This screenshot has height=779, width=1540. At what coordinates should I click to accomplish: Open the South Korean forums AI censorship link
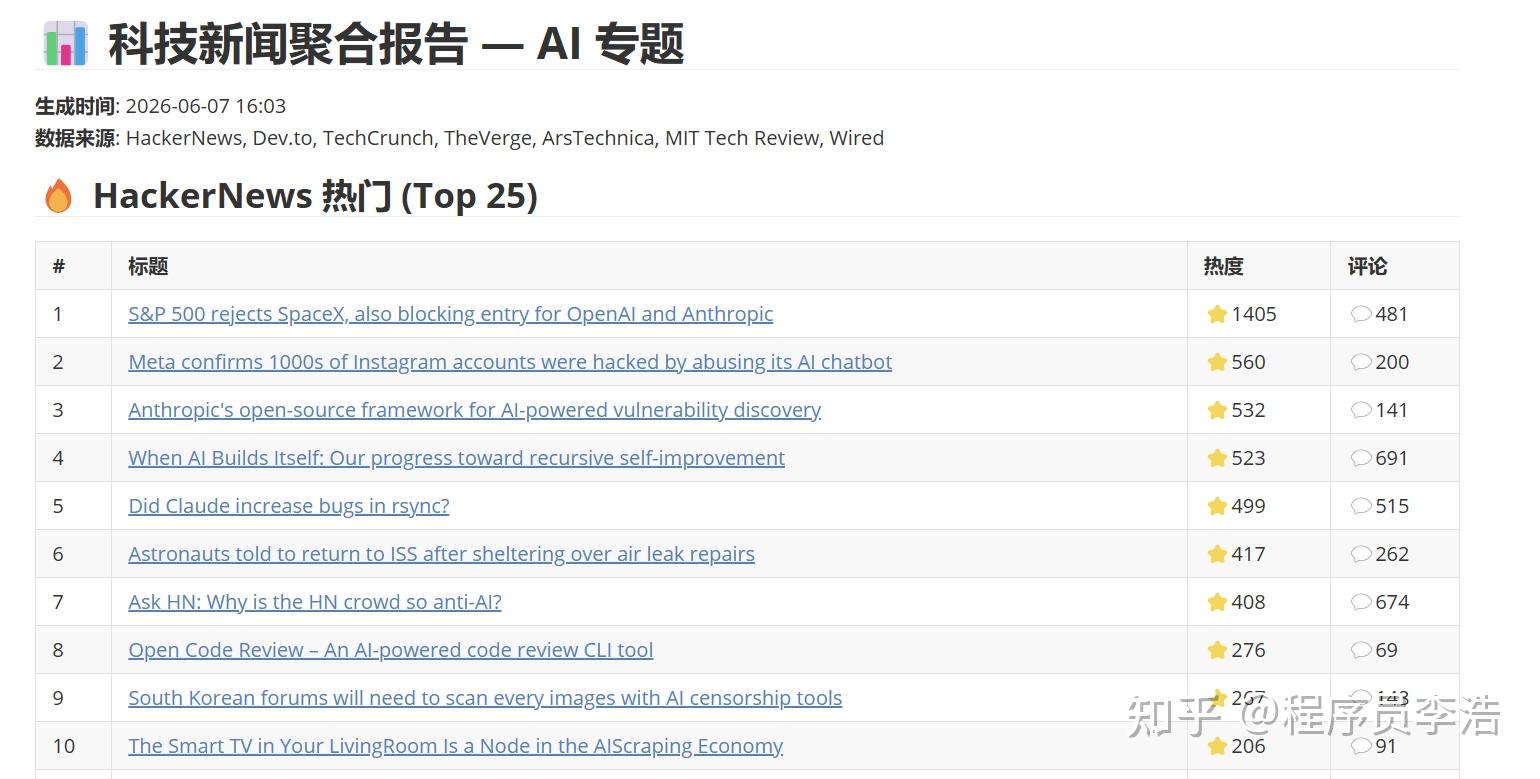tap(485, 698)
